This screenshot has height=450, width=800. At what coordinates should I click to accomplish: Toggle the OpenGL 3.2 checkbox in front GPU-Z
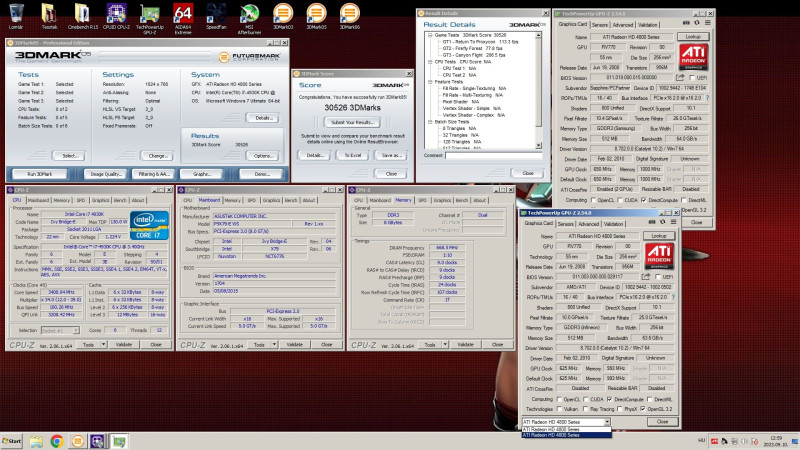pyautogui.click(x=642, y=409)
